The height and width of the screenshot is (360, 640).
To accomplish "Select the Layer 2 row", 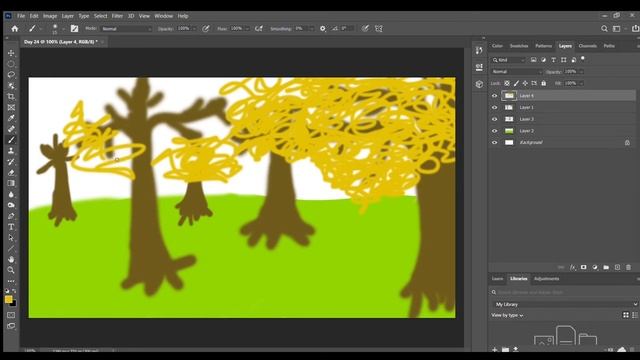I will pyautogui.click(x=562, y=131).
